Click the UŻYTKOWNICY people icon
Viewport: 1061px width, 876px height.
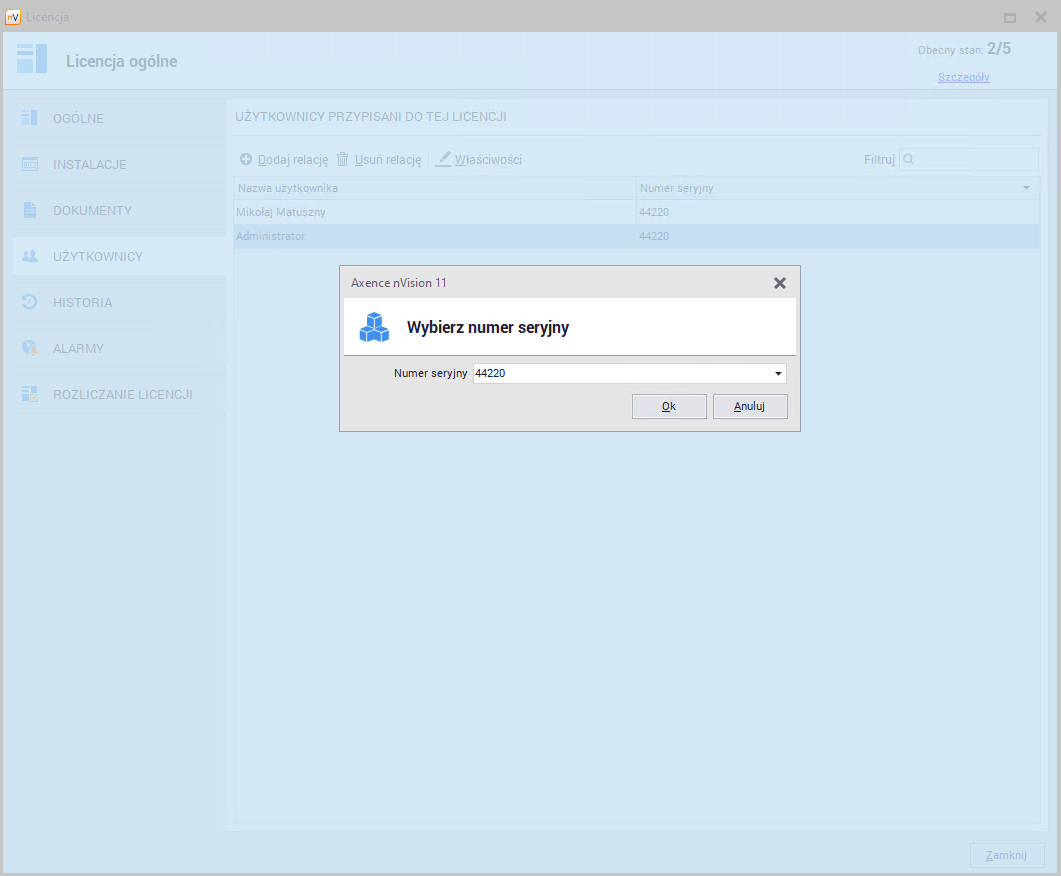pyautogui.click(x=30, y=256)
